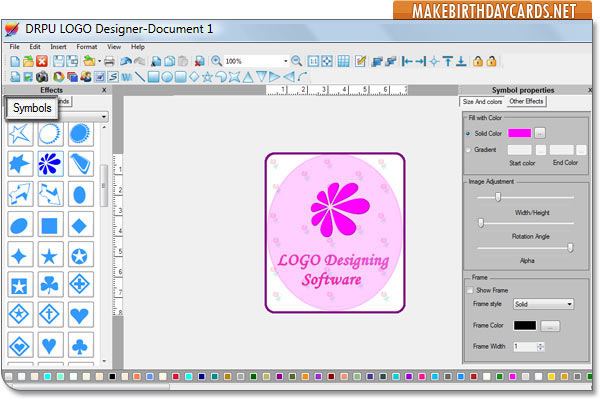The width and height of the screenshot is (600, 399).
Task: Select Gradient fill radio button
Action: point(468,150)
